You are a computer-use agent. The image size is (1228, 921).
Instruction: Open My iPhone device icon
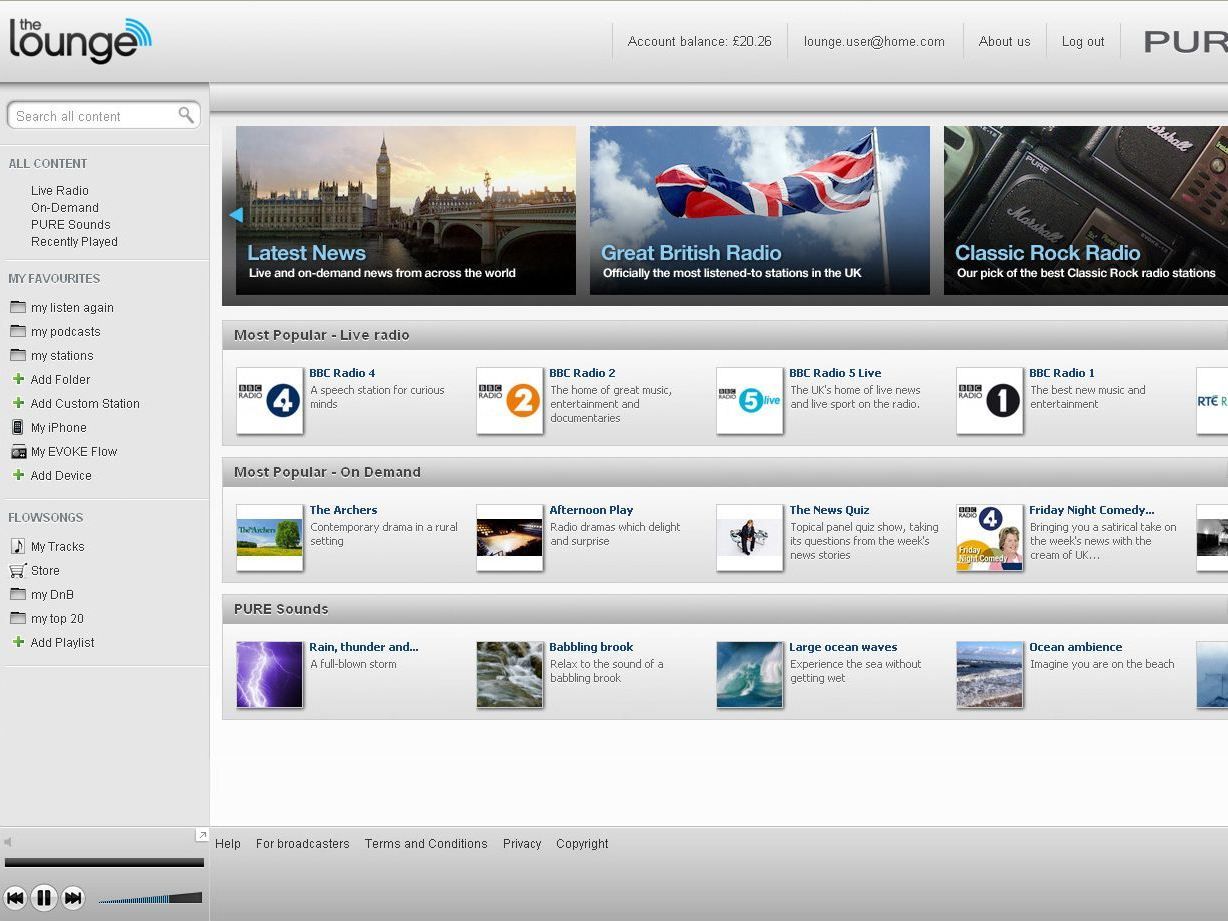tap(16, 427)
